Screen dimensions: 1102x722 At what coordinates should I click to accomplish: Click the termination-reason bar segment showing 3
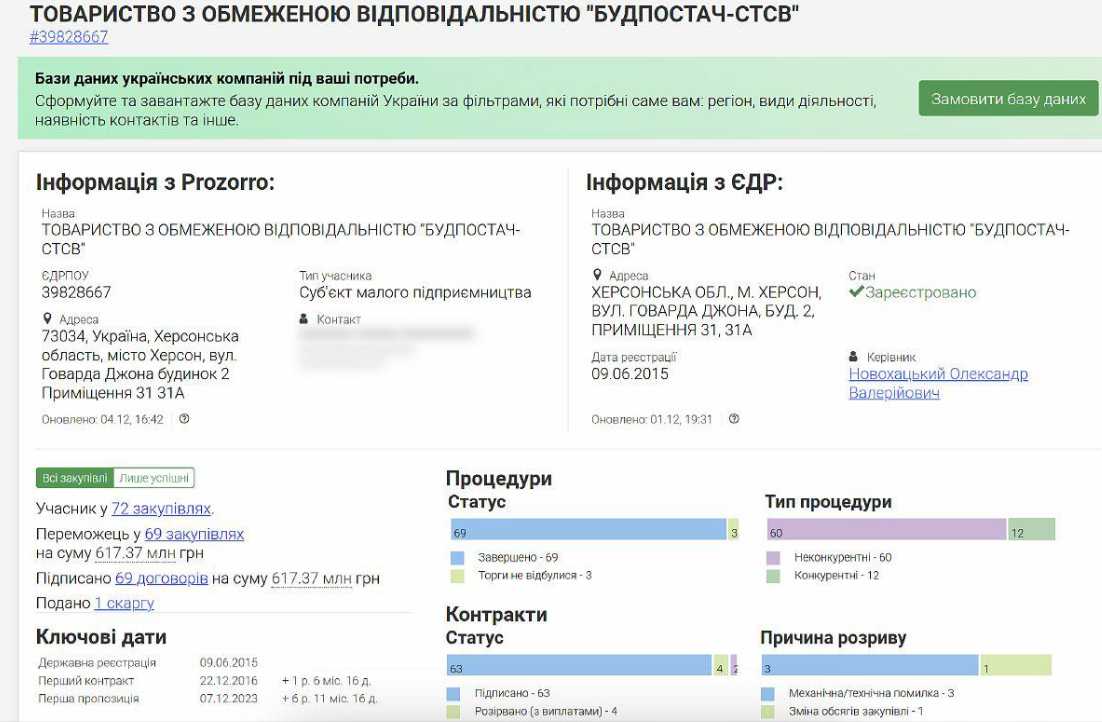click(x=870, y=665)
